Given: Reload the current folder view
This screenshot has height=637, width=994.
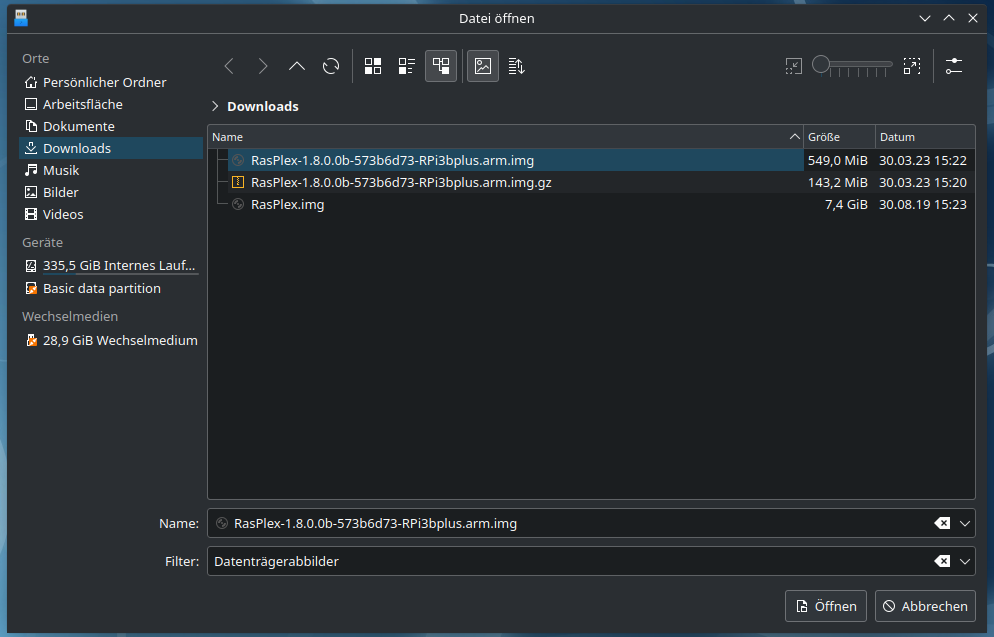Looking at the screenshot, I should pos(331,66).
